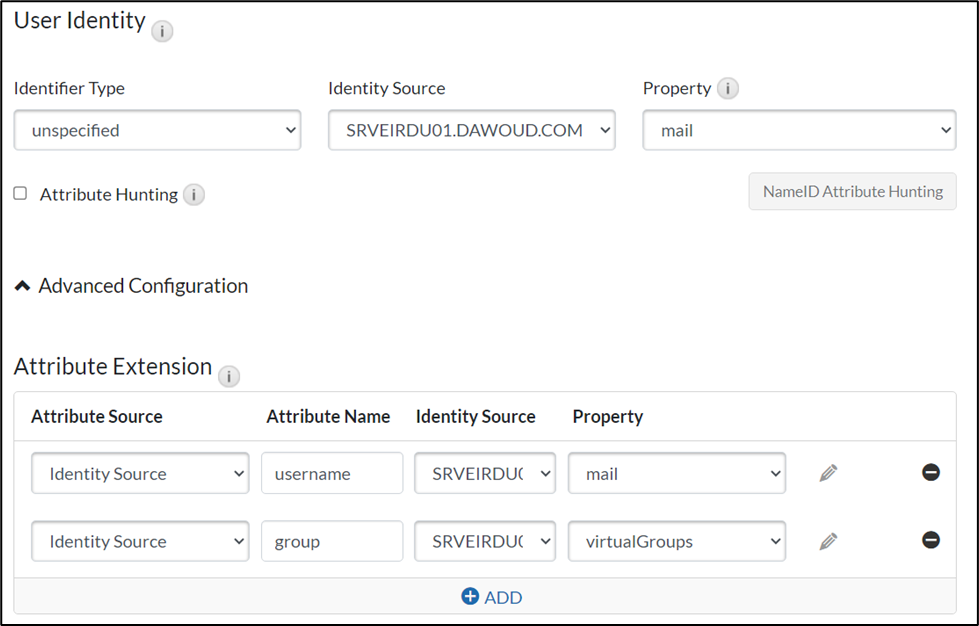979x626 pixels.
Task: Edit the group attribute row pencil icon
Action: point(827,541)
